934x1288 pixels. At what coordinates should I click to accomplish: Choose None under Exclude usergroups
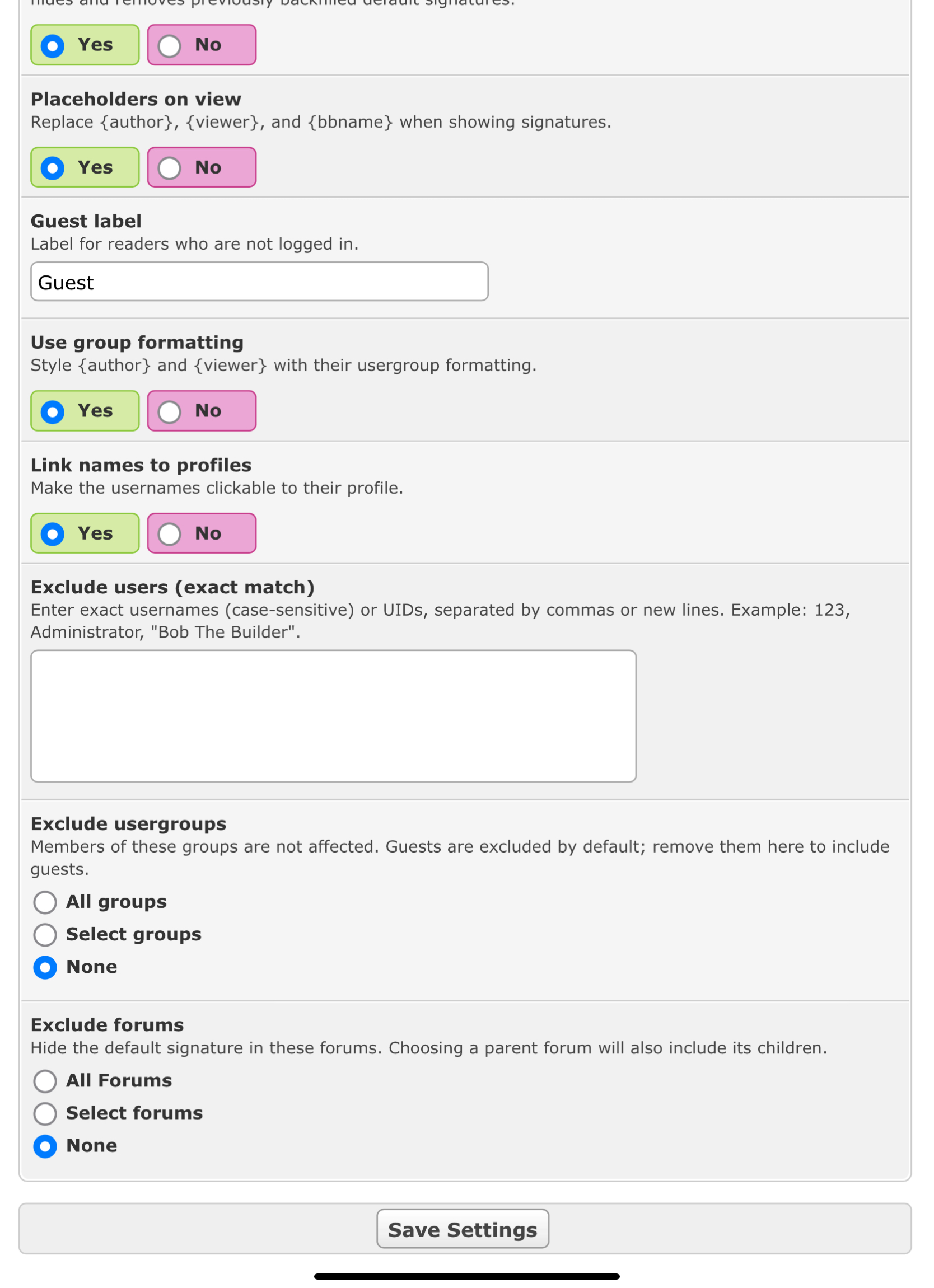(x=45, y=968)
